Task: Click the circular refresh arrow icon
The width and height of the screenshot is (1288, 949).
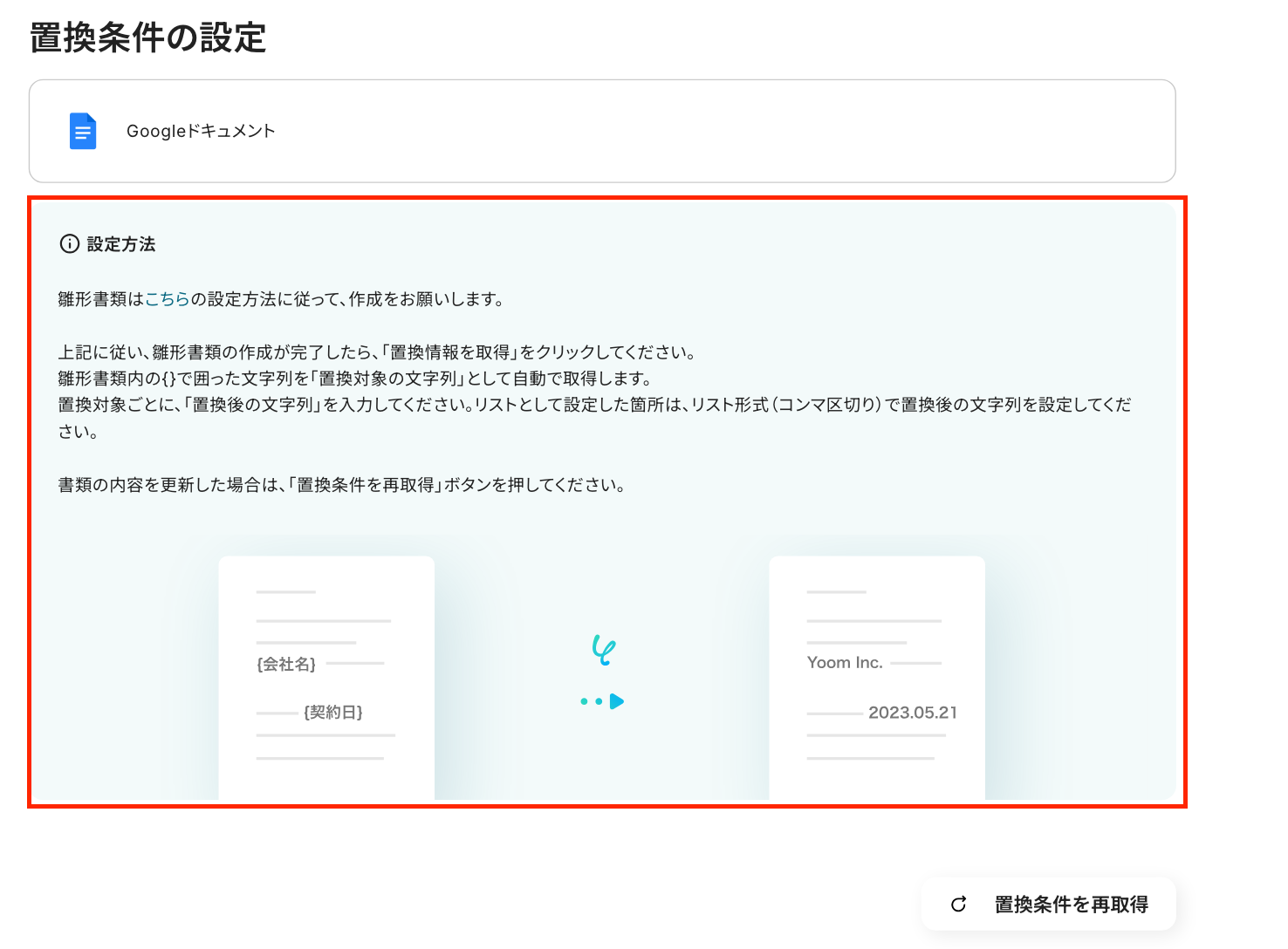Action: coord(958,905)
